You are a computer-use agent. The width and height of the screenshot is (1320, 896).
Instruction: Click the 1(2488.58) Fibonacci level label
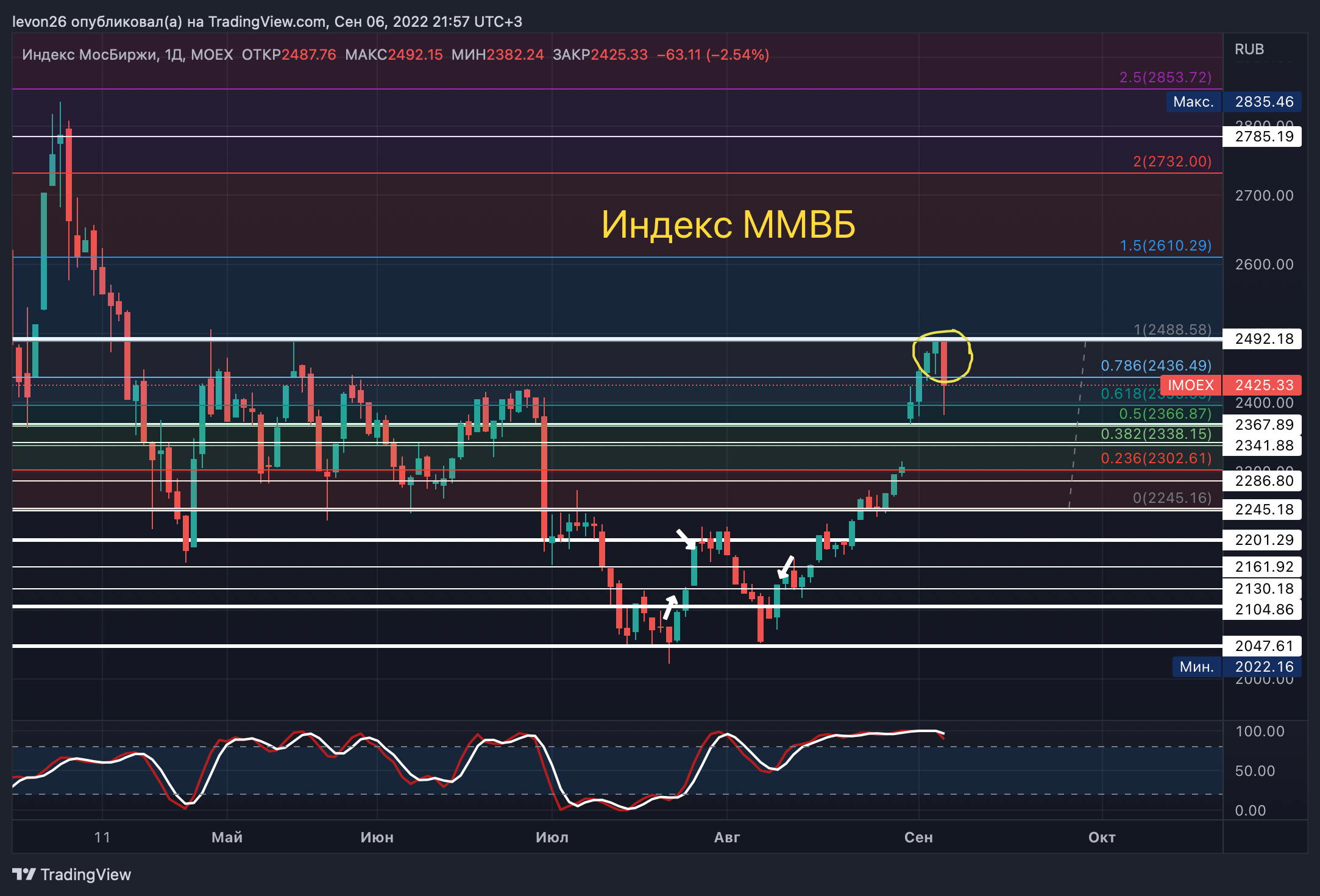pos(1172,330)
